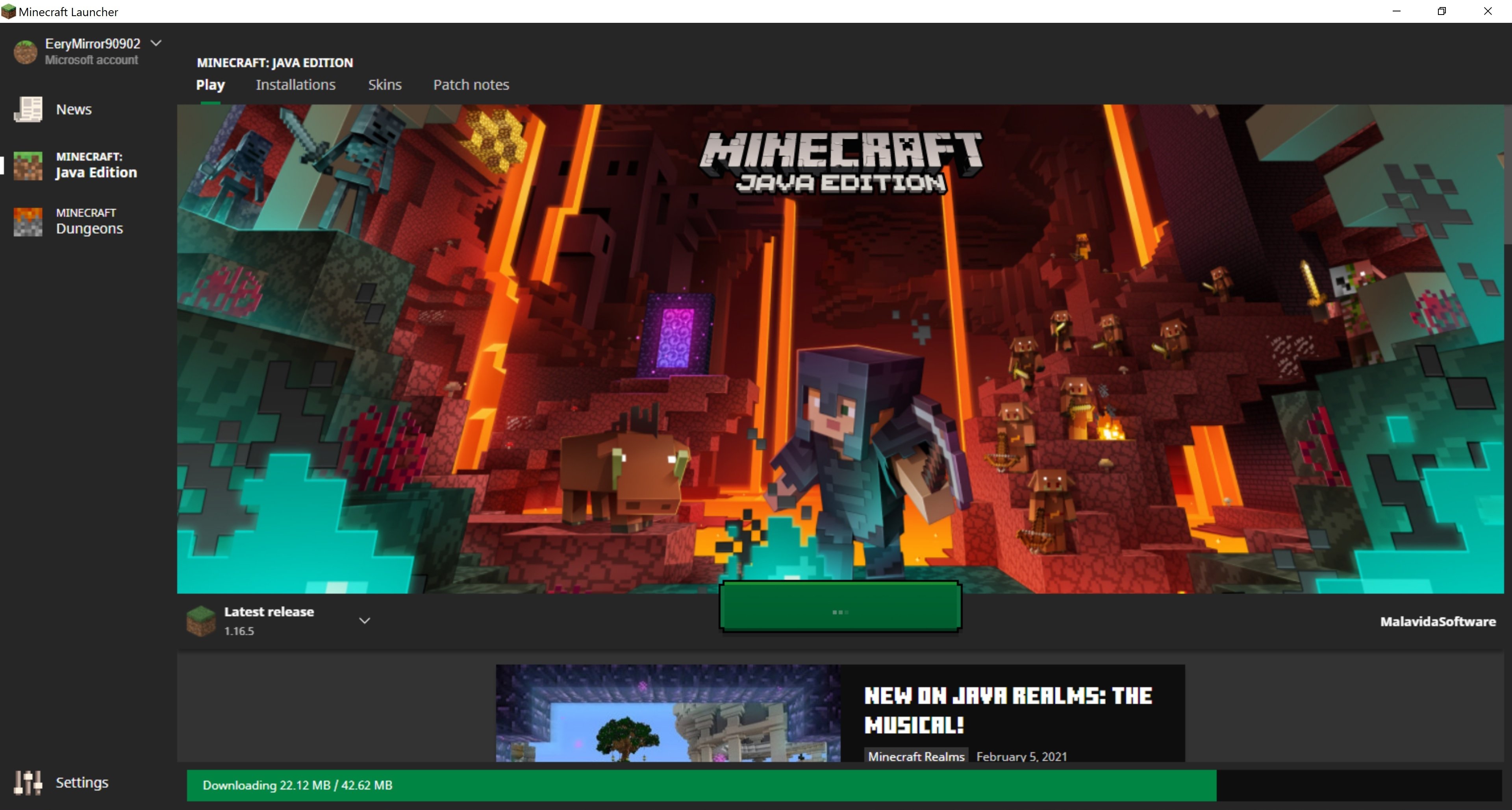Click the MalavidaSoftware link
Viewport: 1512px width, 810px height.
click(x=1438, y=622)
